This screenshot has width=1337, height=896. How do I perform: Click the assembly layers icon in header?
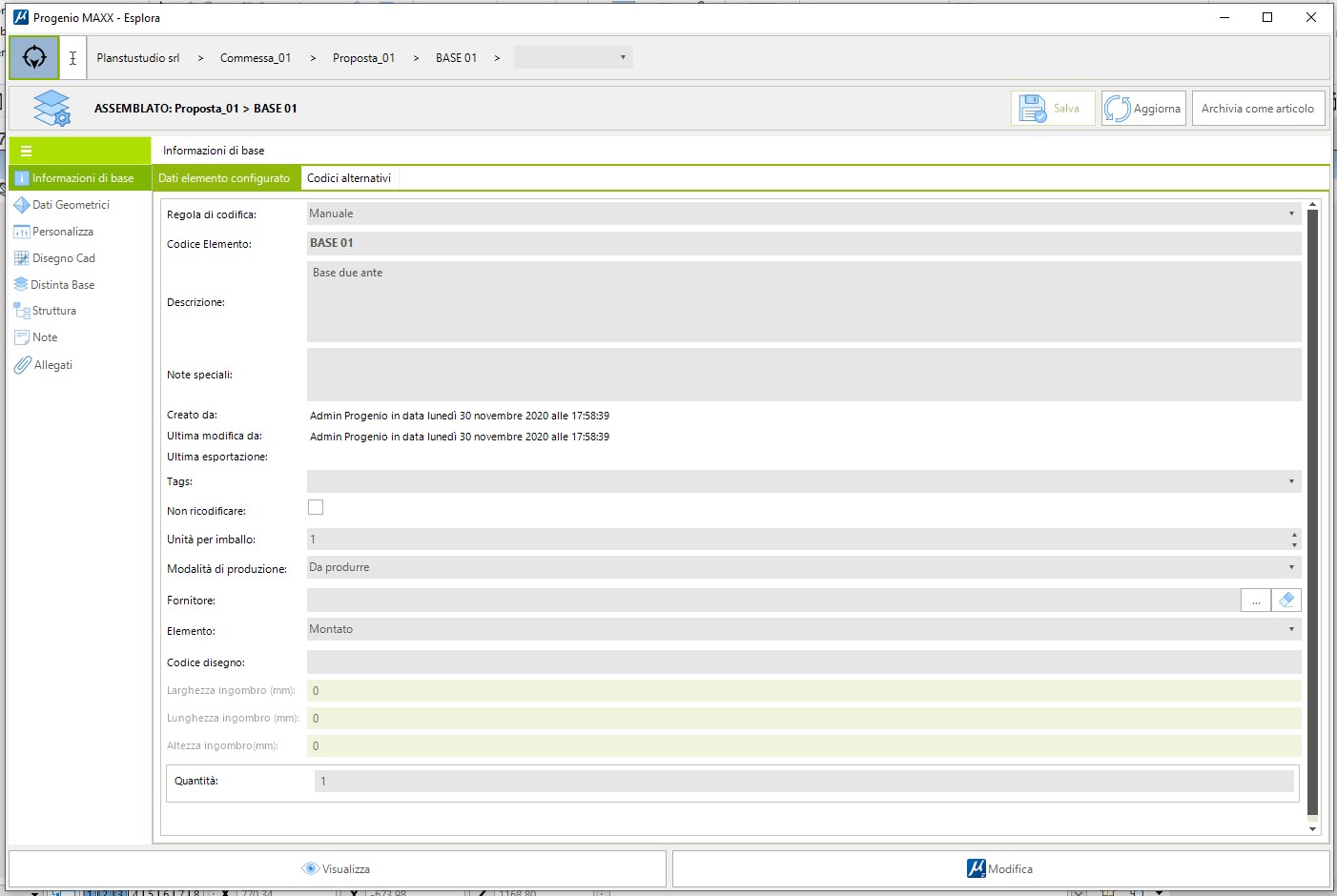pyautogui.click(x=51, y=109)
